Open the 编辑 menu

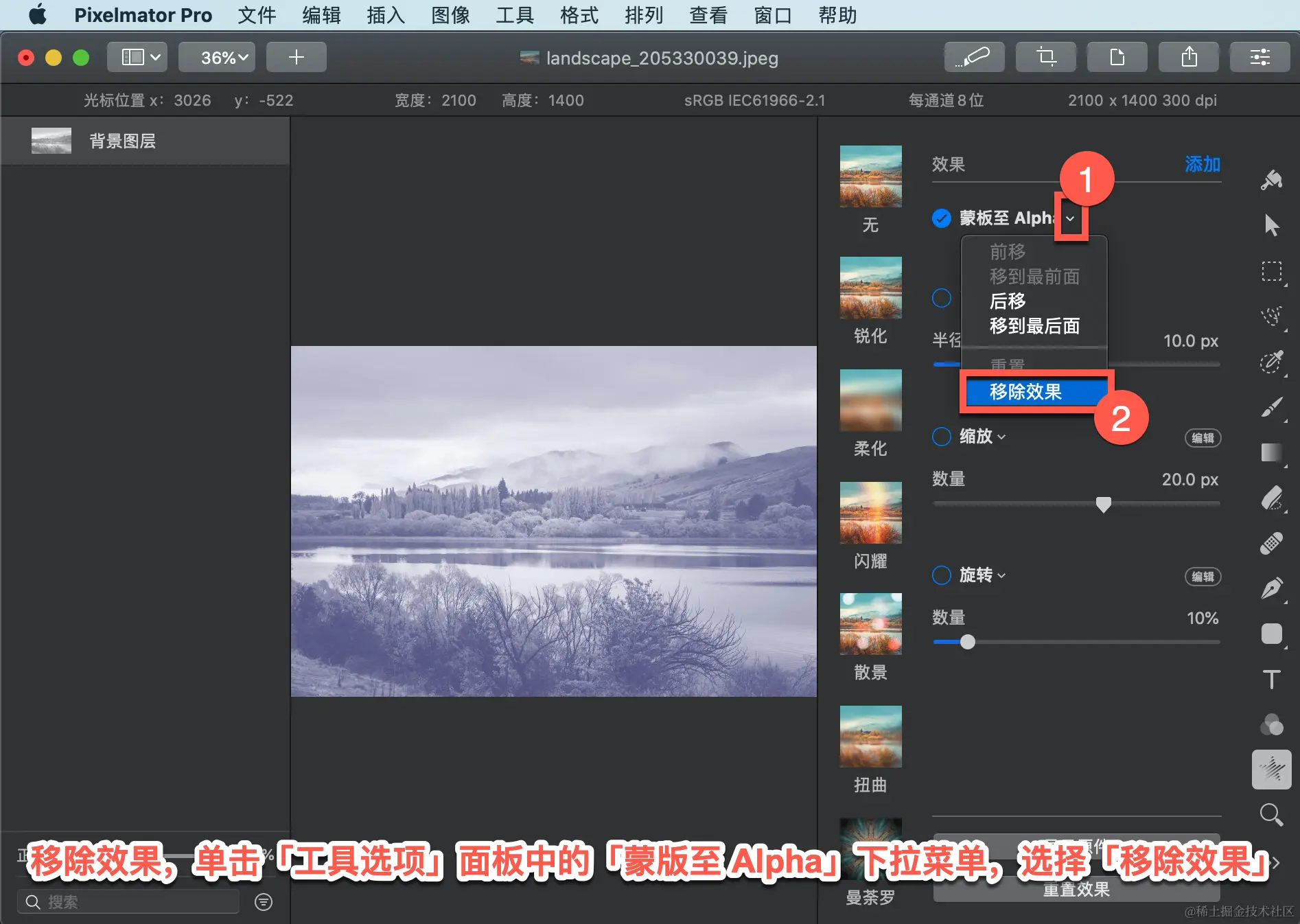[x=321, y=15]
